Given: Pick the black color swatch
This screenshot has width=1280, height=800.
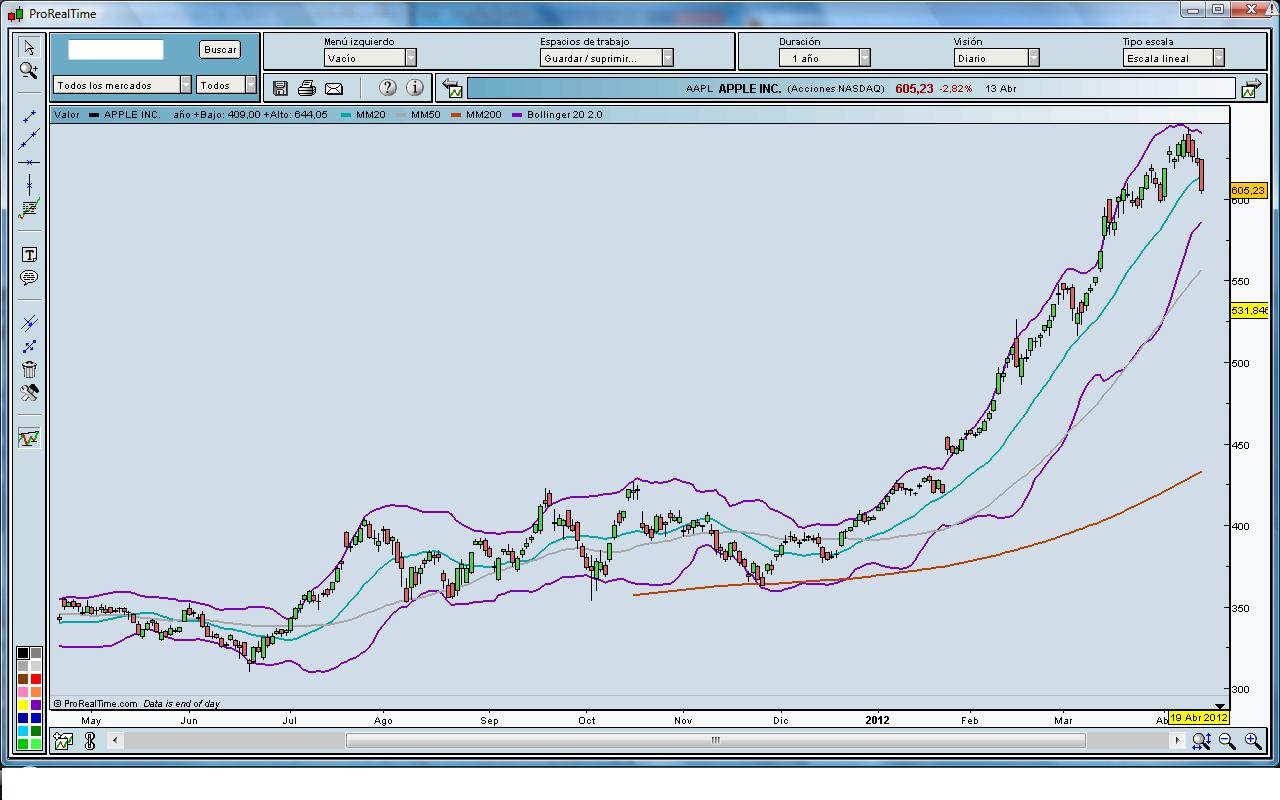Looking at the screenshot, I should pos(23,653).
